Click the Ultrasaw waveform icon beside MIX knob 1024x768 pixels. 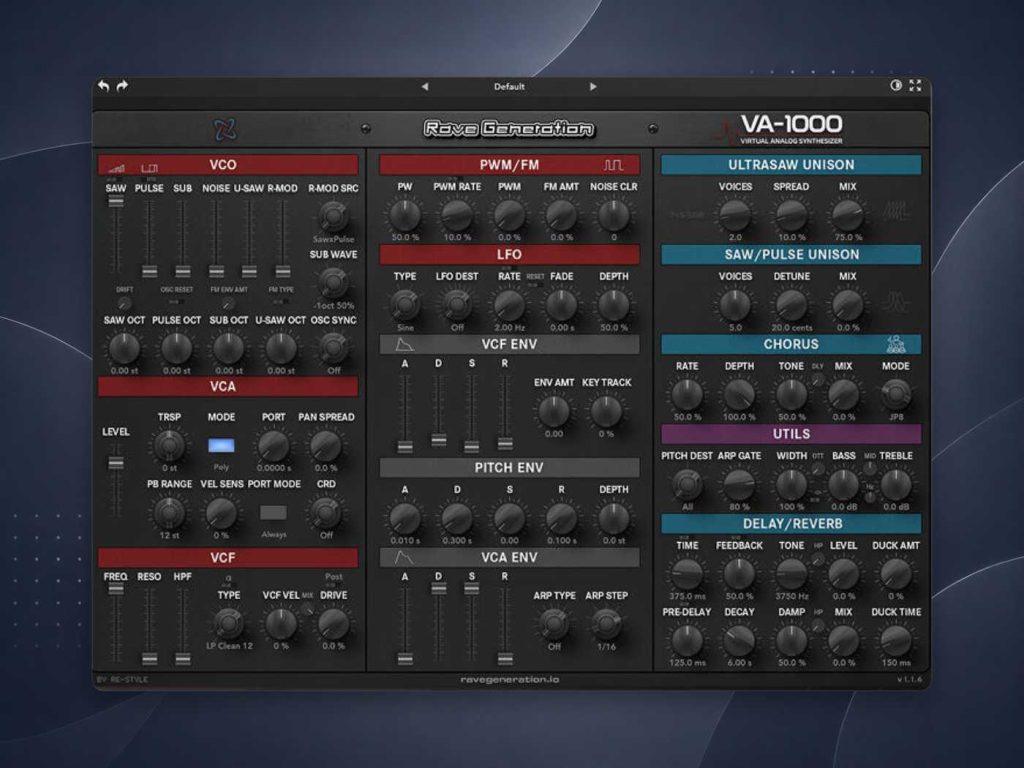(895, 212)
